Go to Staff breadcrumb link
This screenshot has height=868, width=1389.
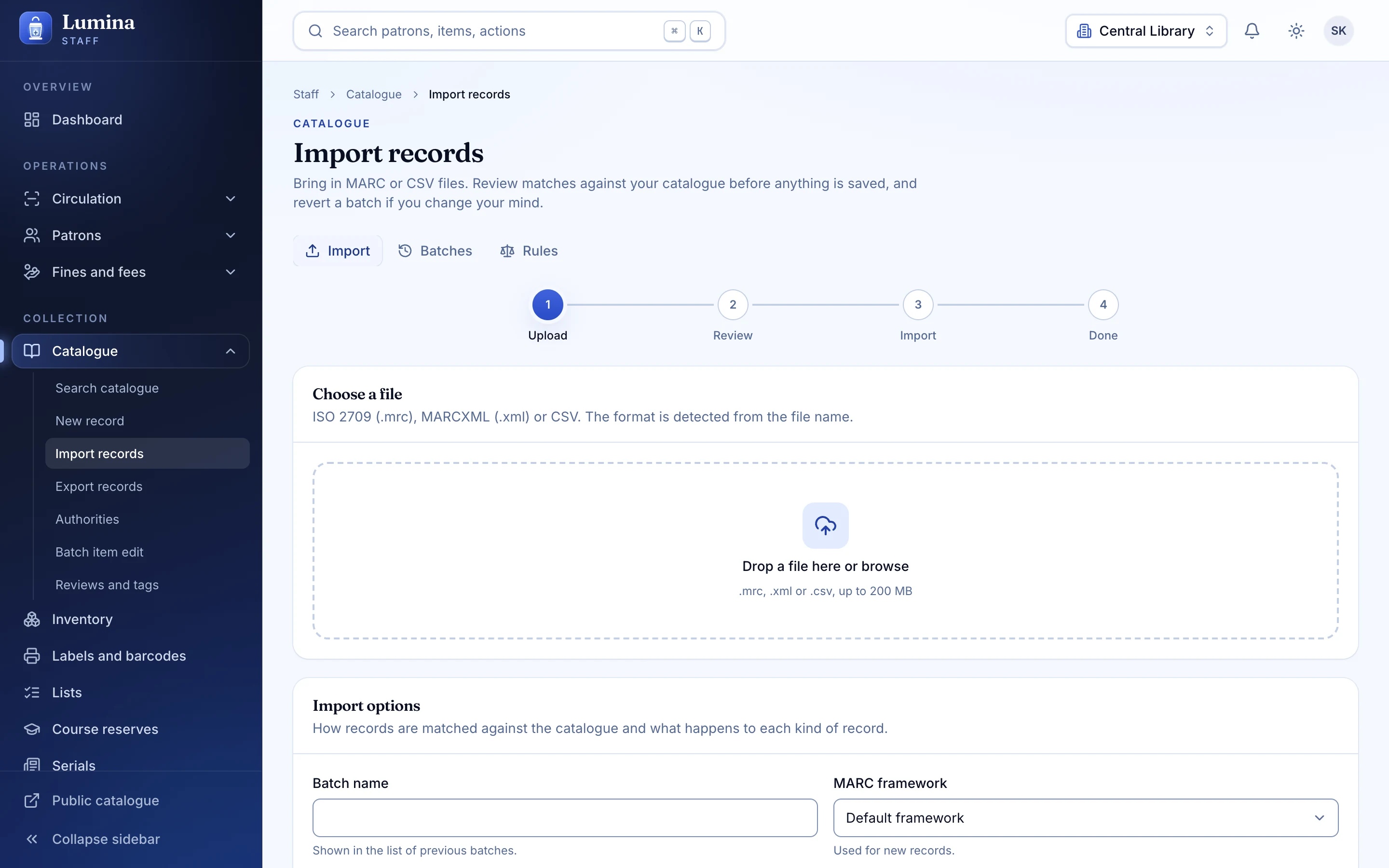pyautogui.click(x=306, y=94)
